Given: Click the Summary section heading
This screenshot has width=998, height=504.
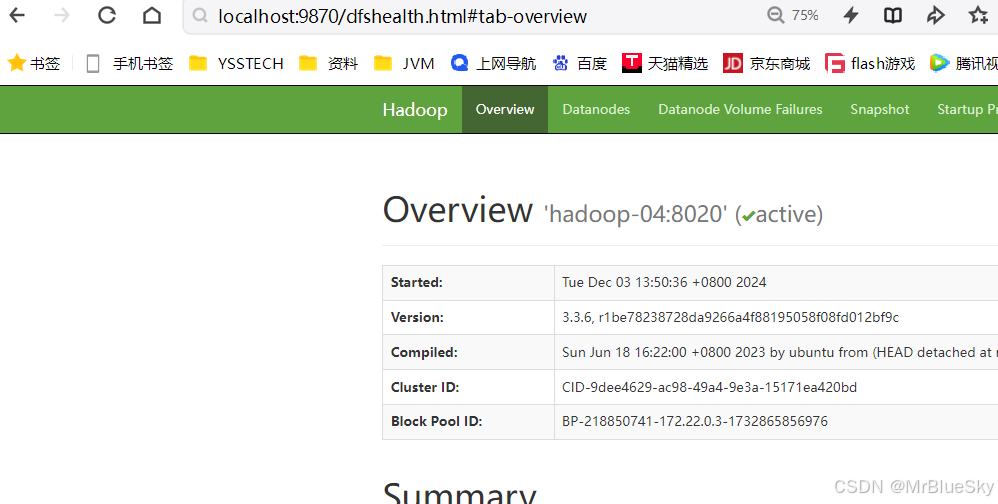Looking at the screenshot, I should point(460,492).
